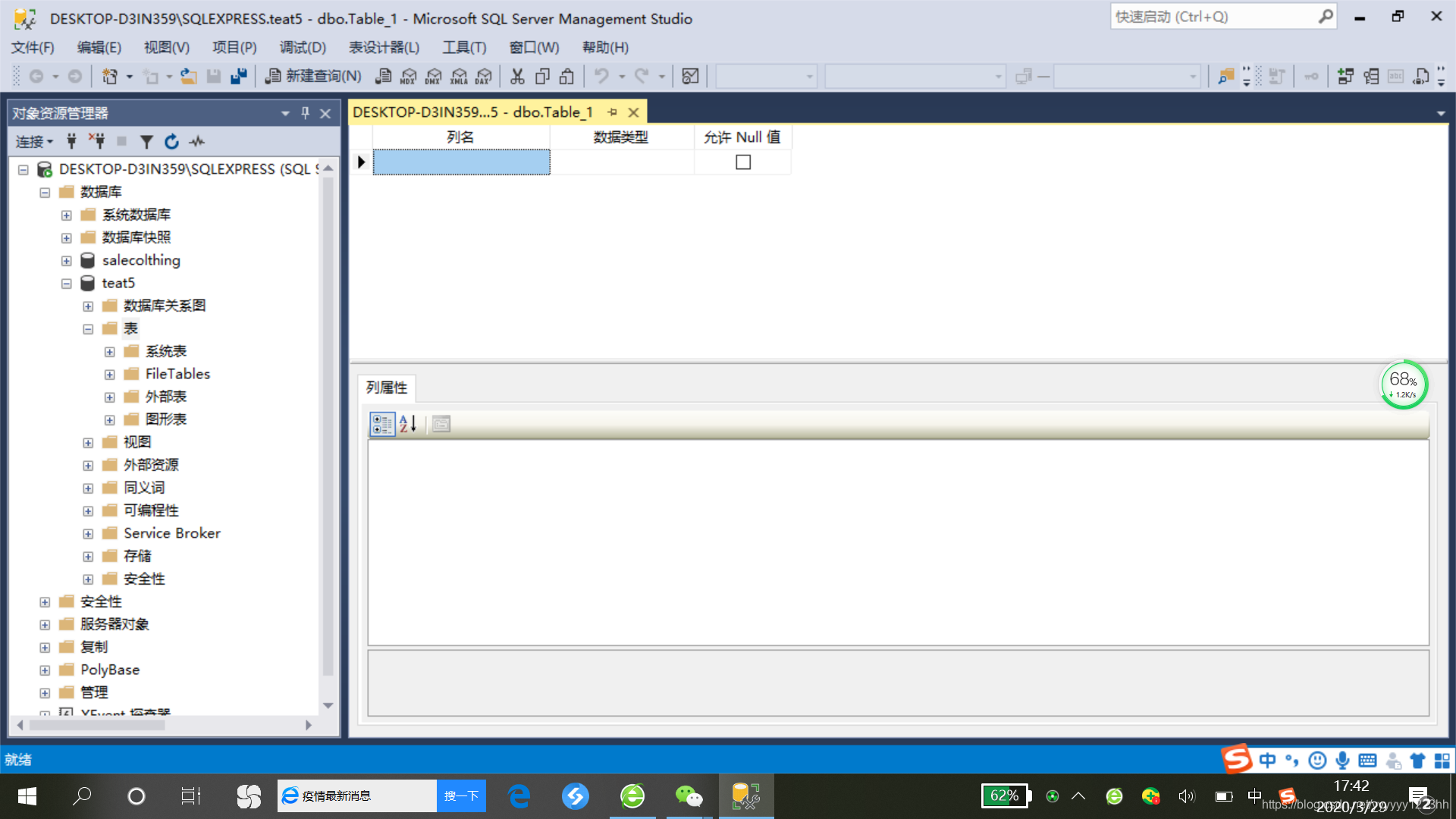1456x819 pixels.
Task: Expand the salecolthing database node
Action: click(67, 261)
